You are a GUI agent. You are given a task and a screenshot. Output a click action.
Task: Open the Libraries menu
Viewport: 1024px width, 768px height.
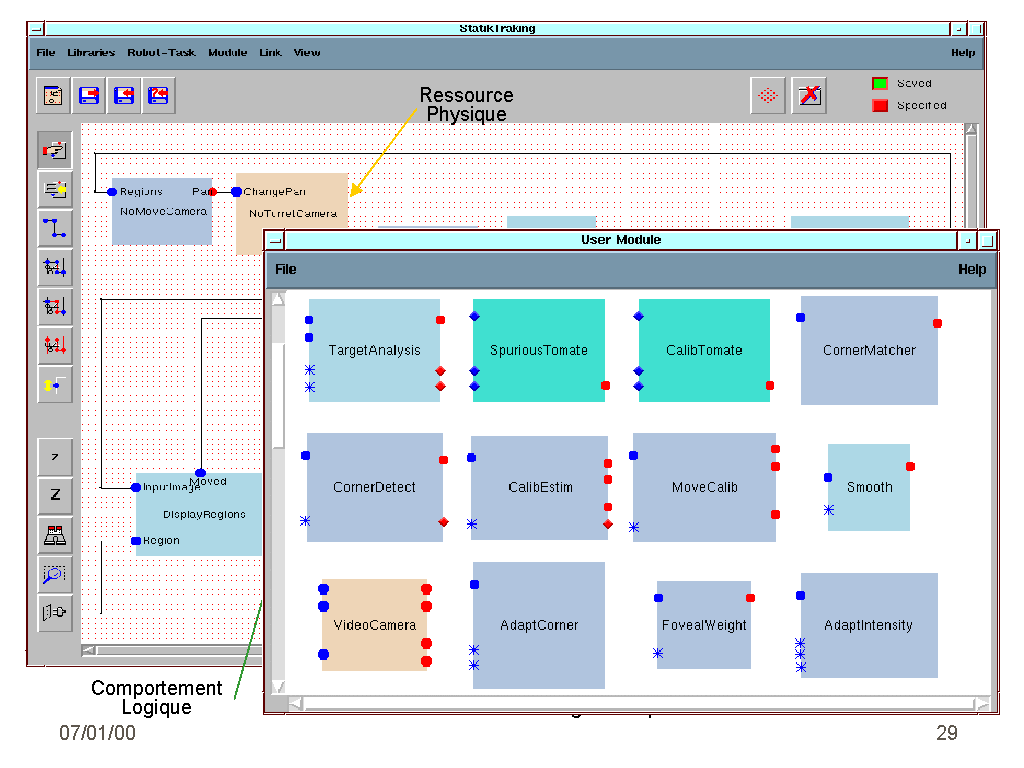click(x=91, y=53)
